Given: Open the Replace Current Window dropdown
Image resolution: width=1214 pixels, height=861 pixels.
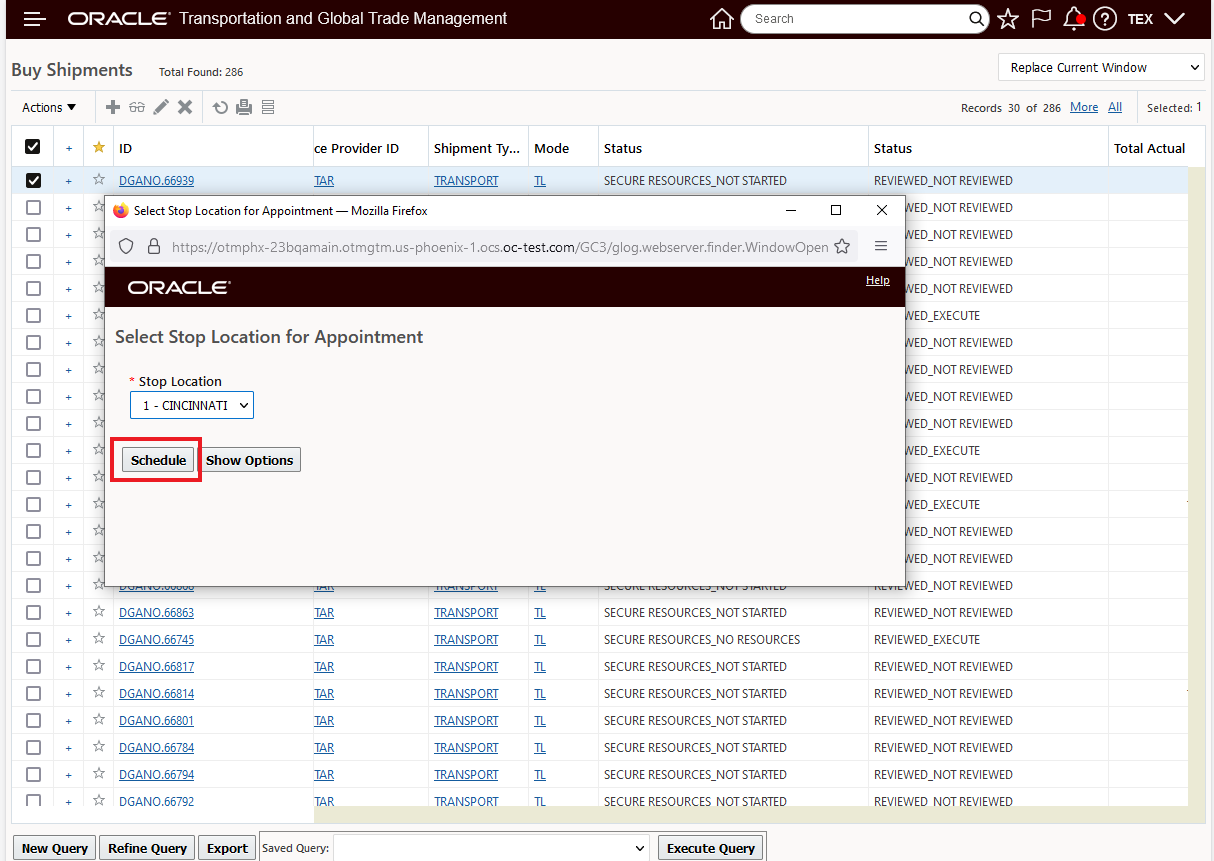Looking at the screenshot, I should point(1101,67).
